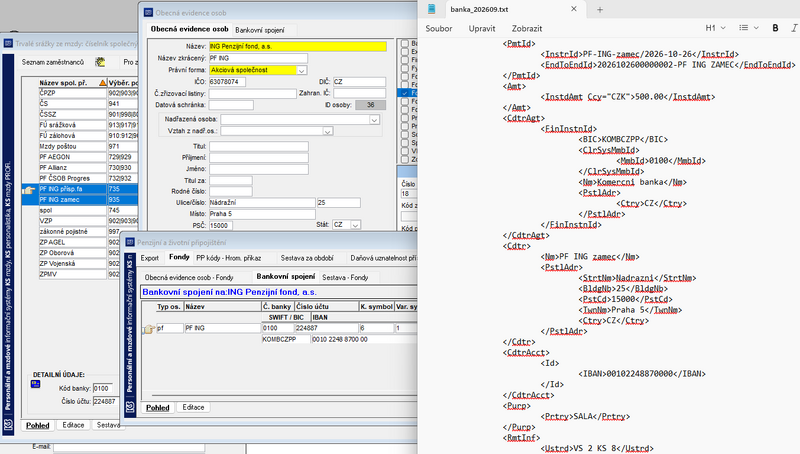
Task: Click the Název zkrácený field containing PF ING
Action: pos(258,58)
